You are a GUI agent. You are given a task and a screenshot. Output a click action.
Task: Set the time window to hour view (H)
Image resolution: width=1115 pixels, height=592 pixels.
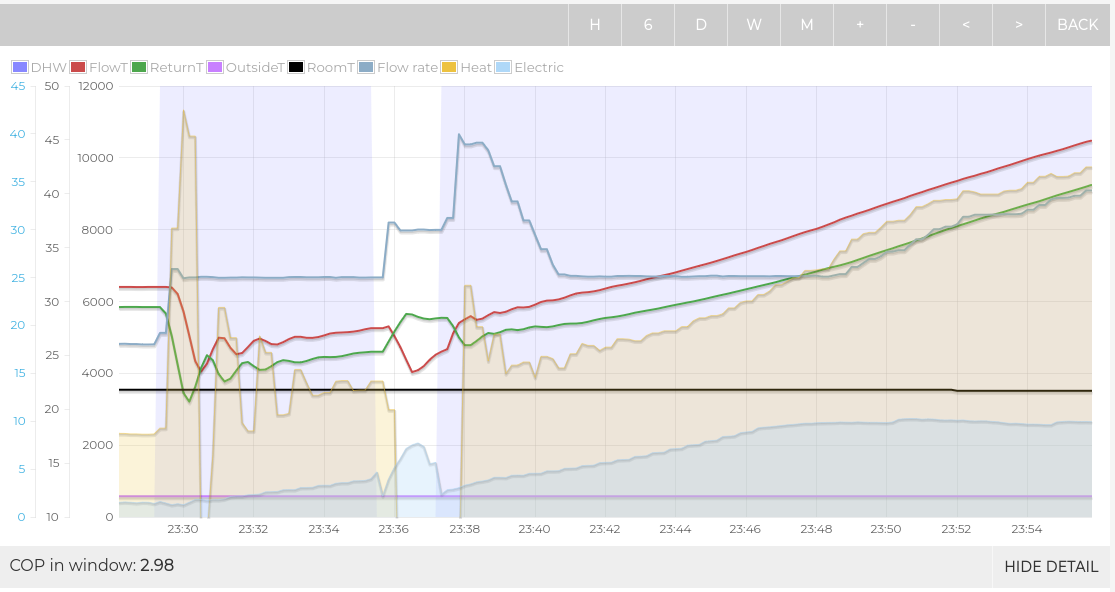coord(595,25)
